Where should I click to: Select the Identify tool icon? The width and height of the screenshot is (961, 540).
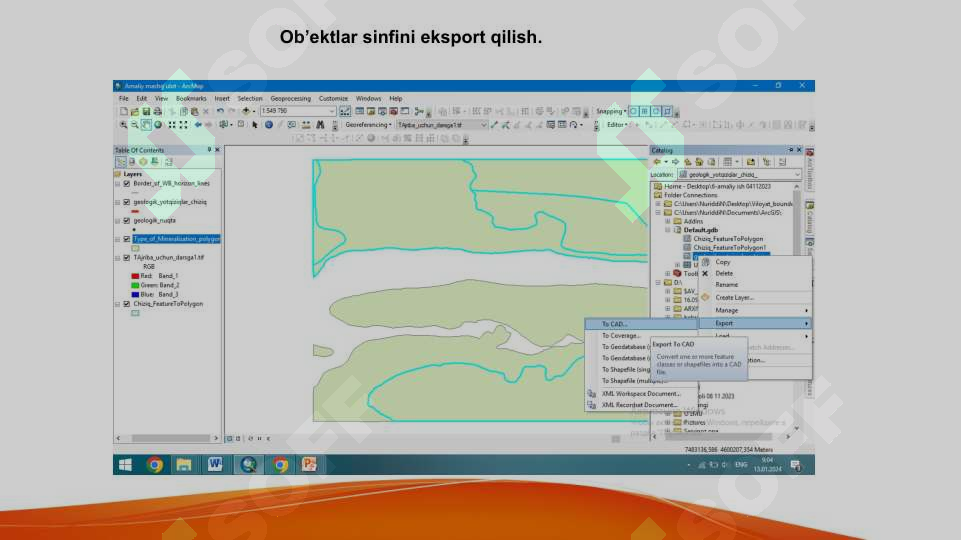click(x=268, y=125)
